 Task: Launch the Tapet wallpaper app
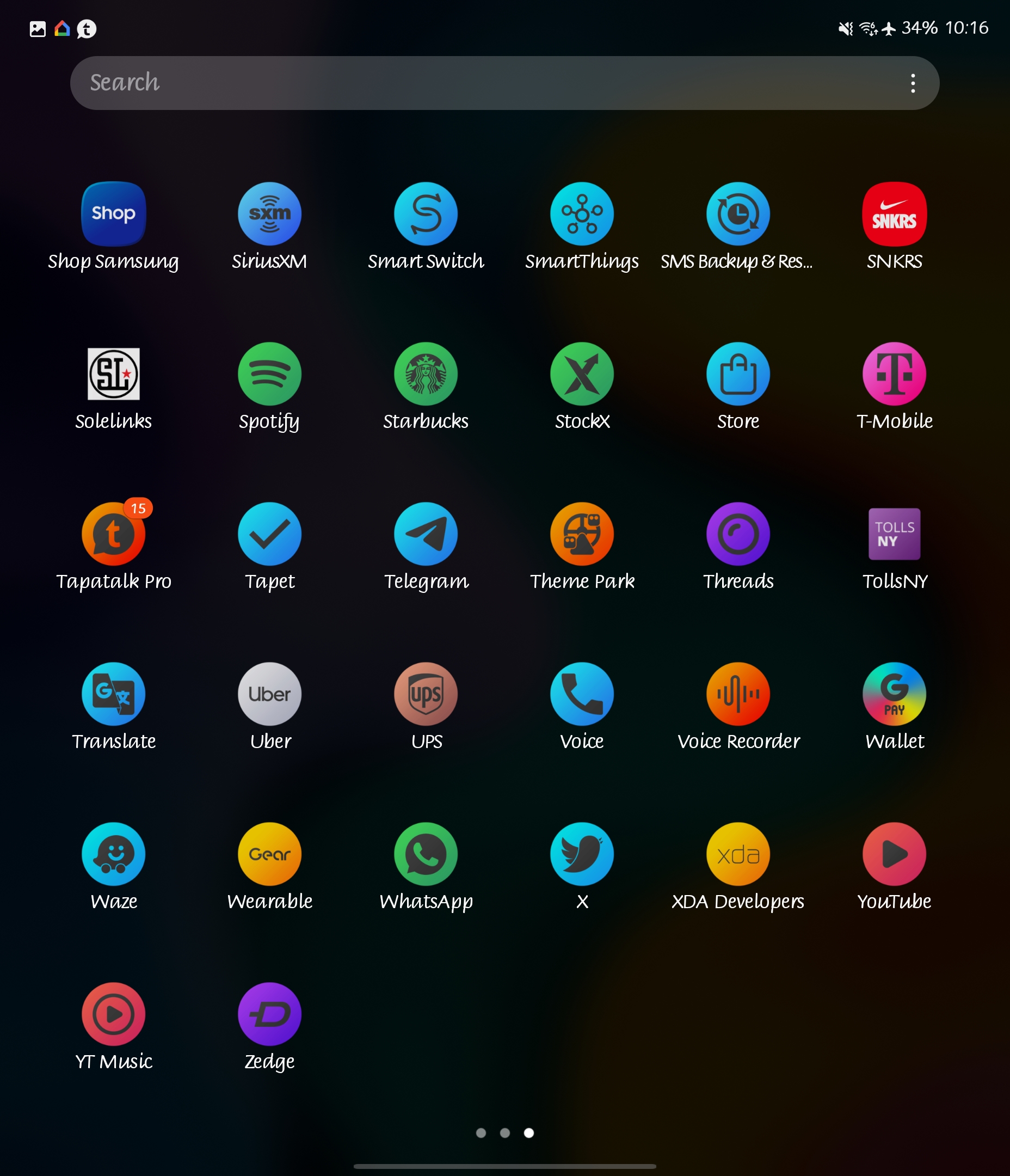click(x=269, y=534)
